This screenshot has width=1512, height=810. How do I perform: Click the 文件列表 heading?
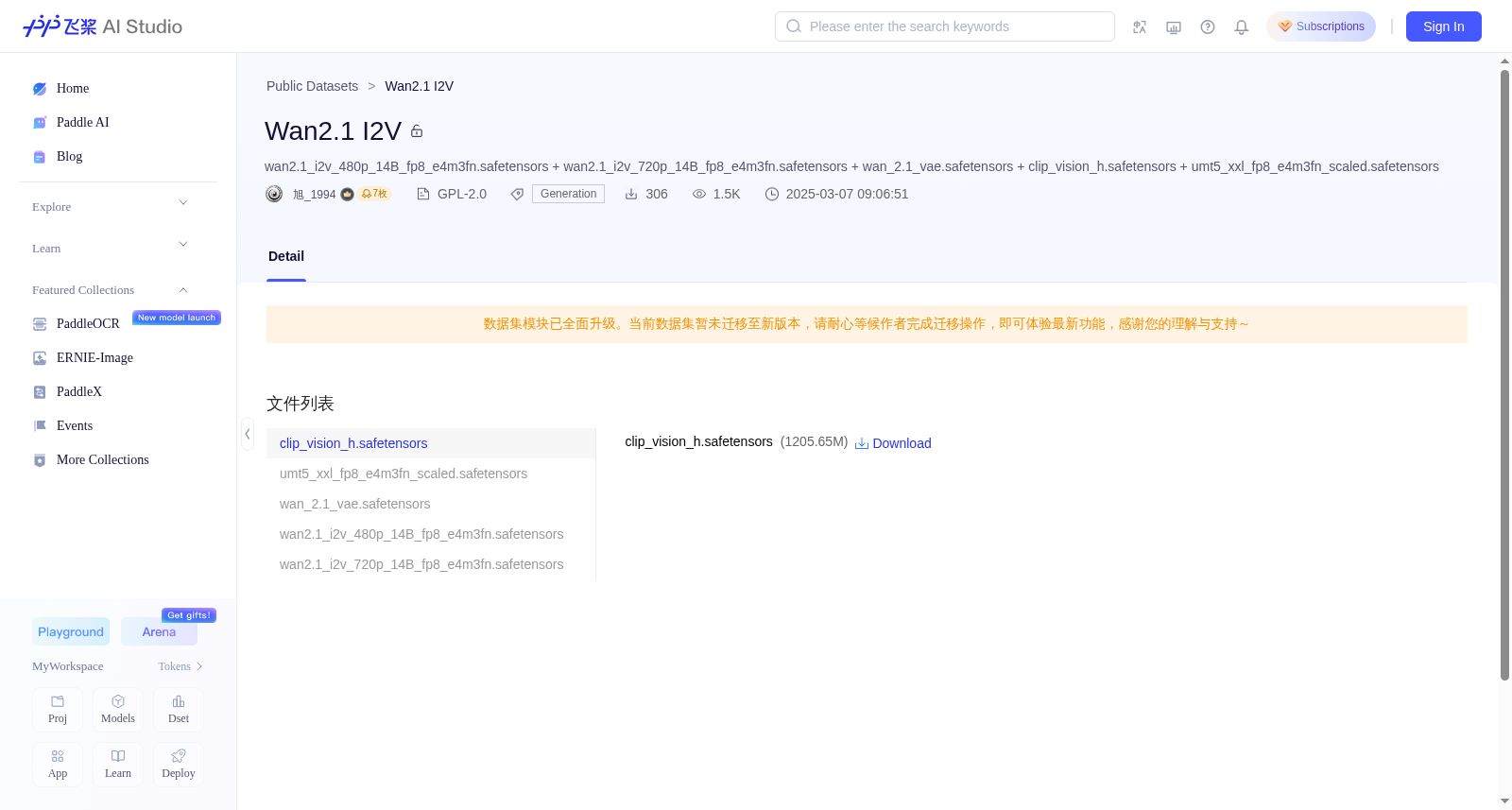pyautogui.click(x=301, y=404)
